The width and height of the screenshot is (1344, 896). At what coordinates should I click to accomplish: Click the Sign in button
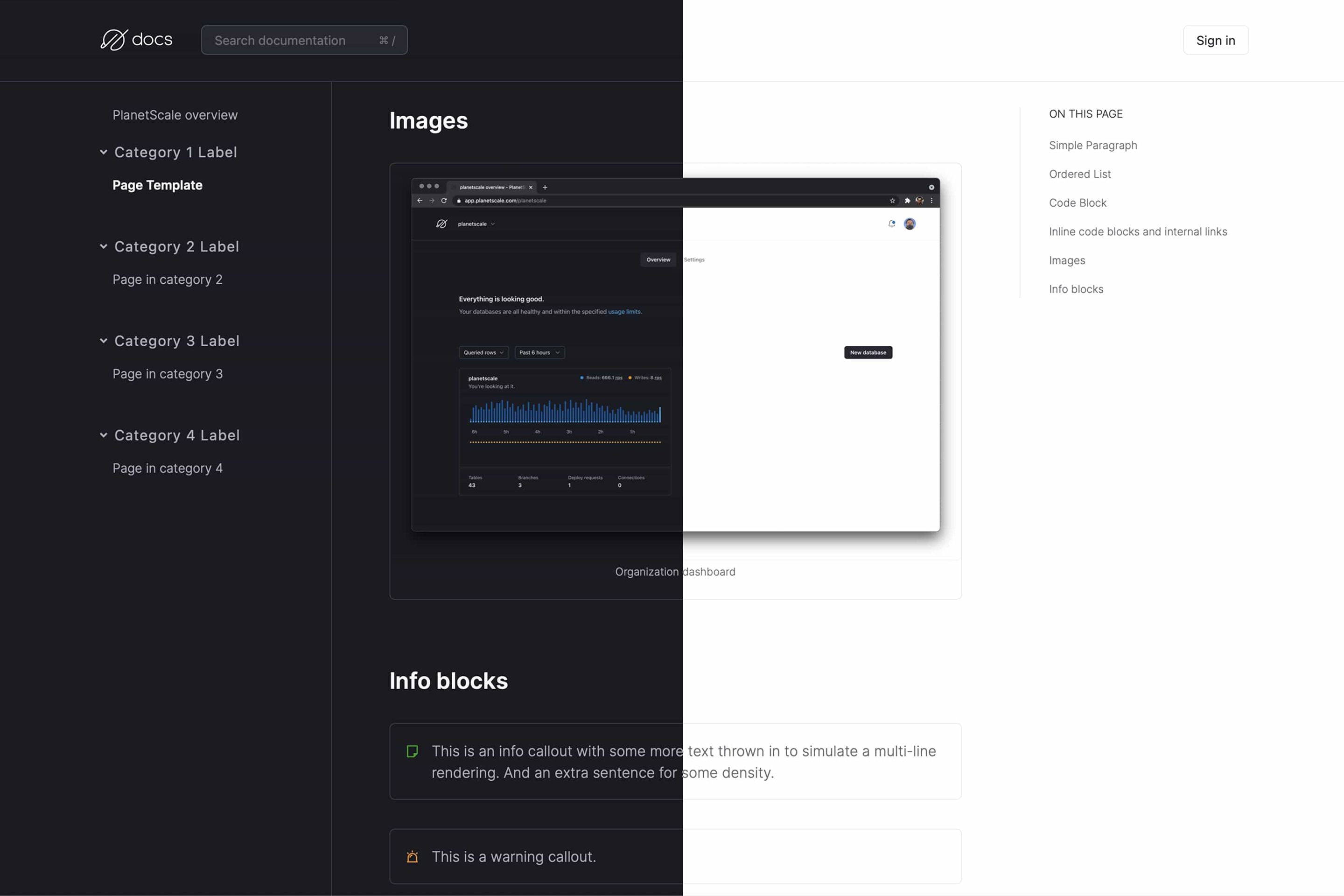point(1215,40)
